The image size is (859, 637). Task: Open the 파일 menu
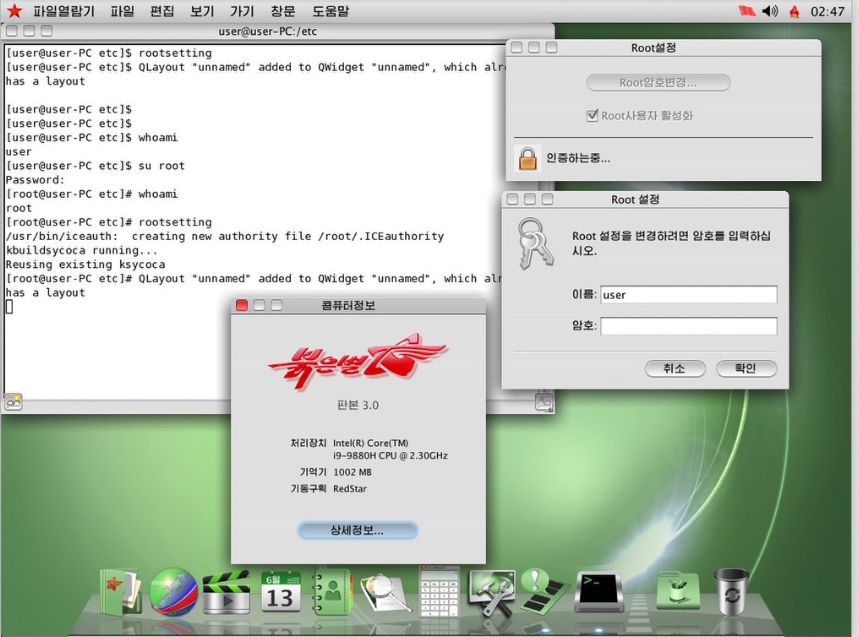[122, 11]
